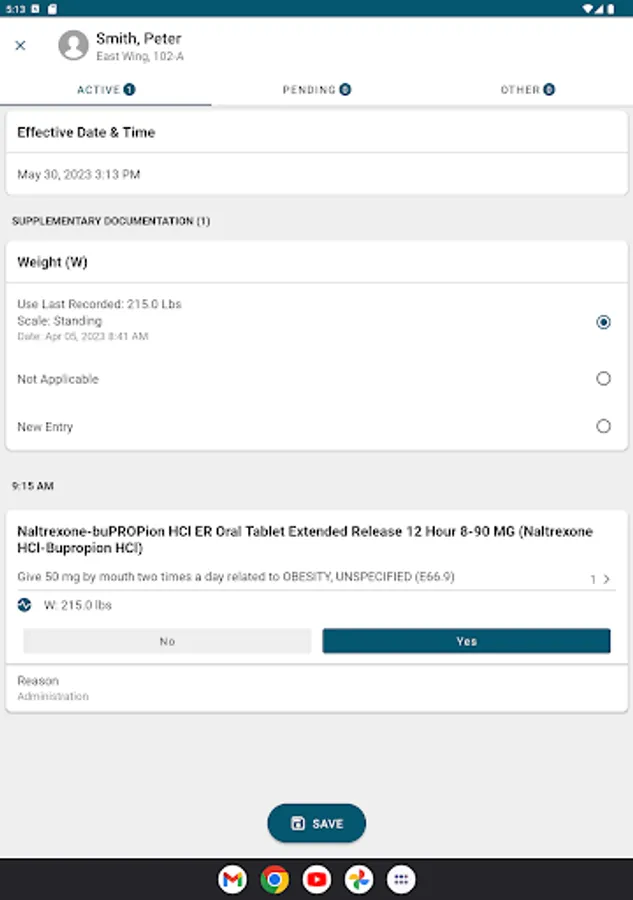
Task: Switch to the Pending tab
Action: pyautogui.click(x=316, y=90)
